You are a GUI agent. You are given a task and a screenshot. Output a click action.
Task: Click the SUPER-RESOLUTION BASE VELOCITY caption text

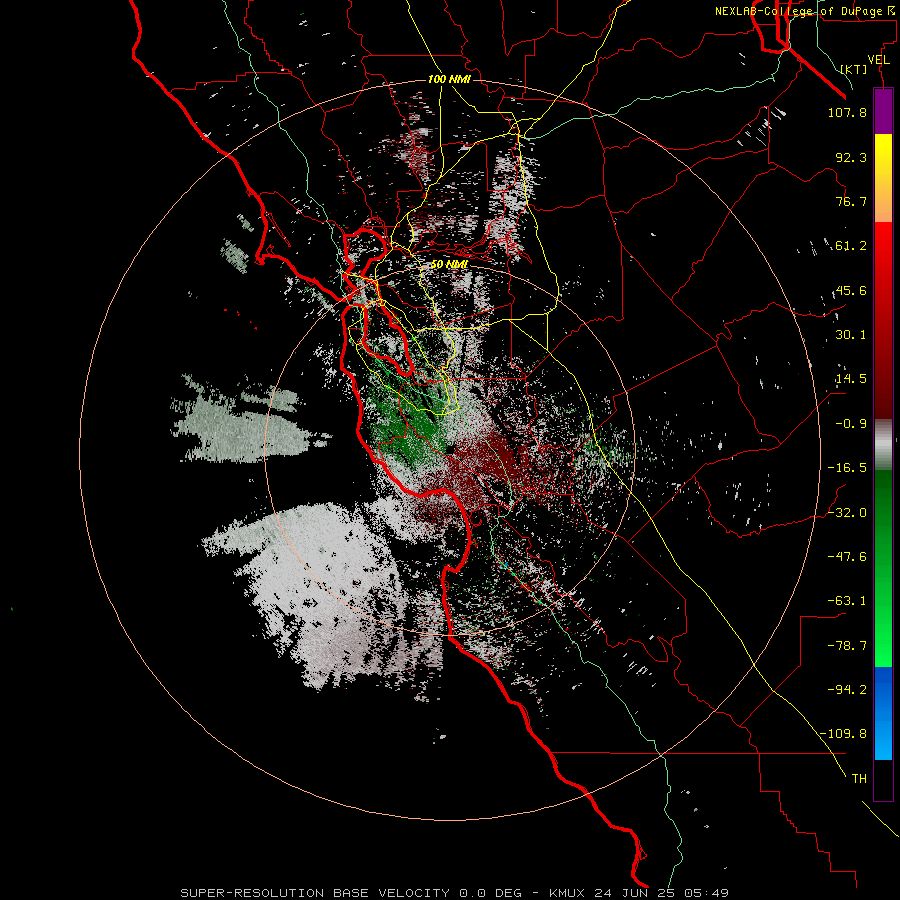pyautogui.click(x=315, y=893)
